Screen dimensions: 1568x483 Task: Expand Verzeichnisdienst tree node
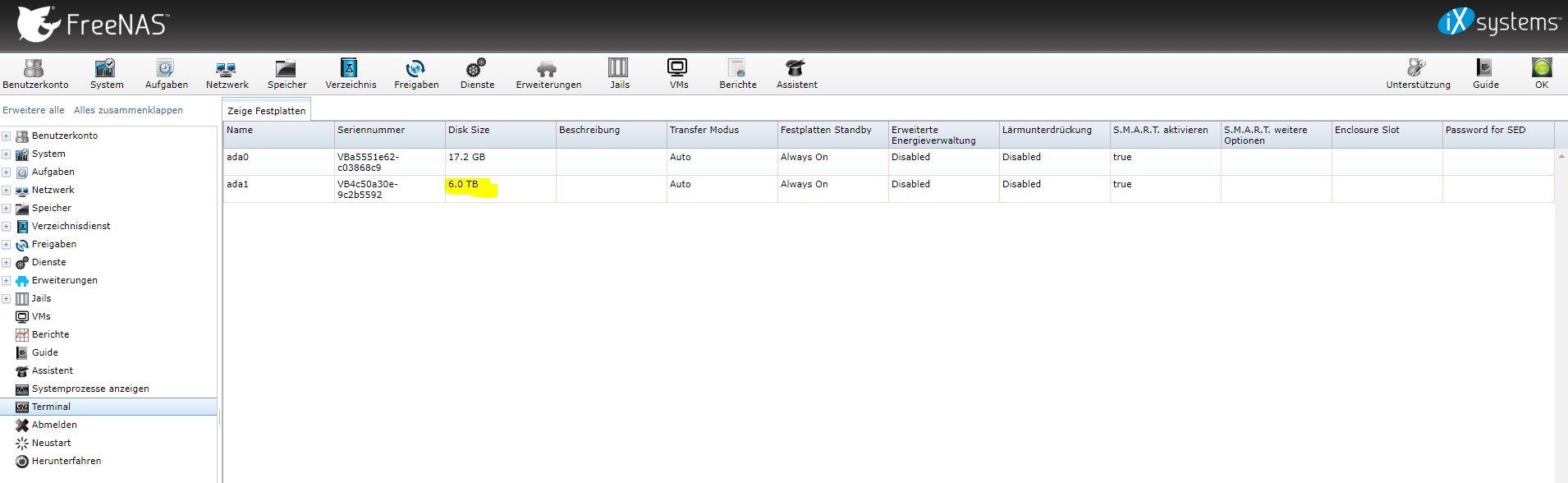6,226
